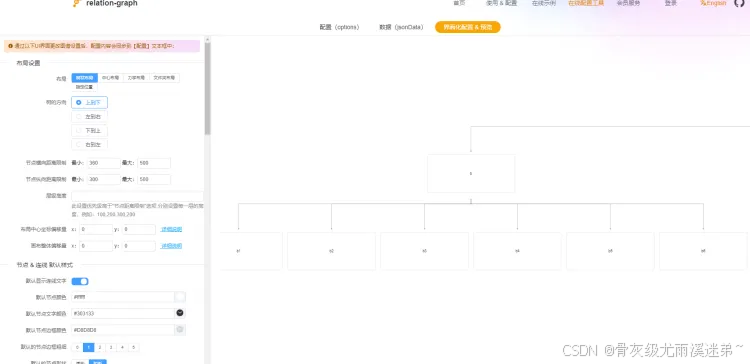Choose the 下到上 tree direction
This screenshot has height=364, width=750.
89,131
